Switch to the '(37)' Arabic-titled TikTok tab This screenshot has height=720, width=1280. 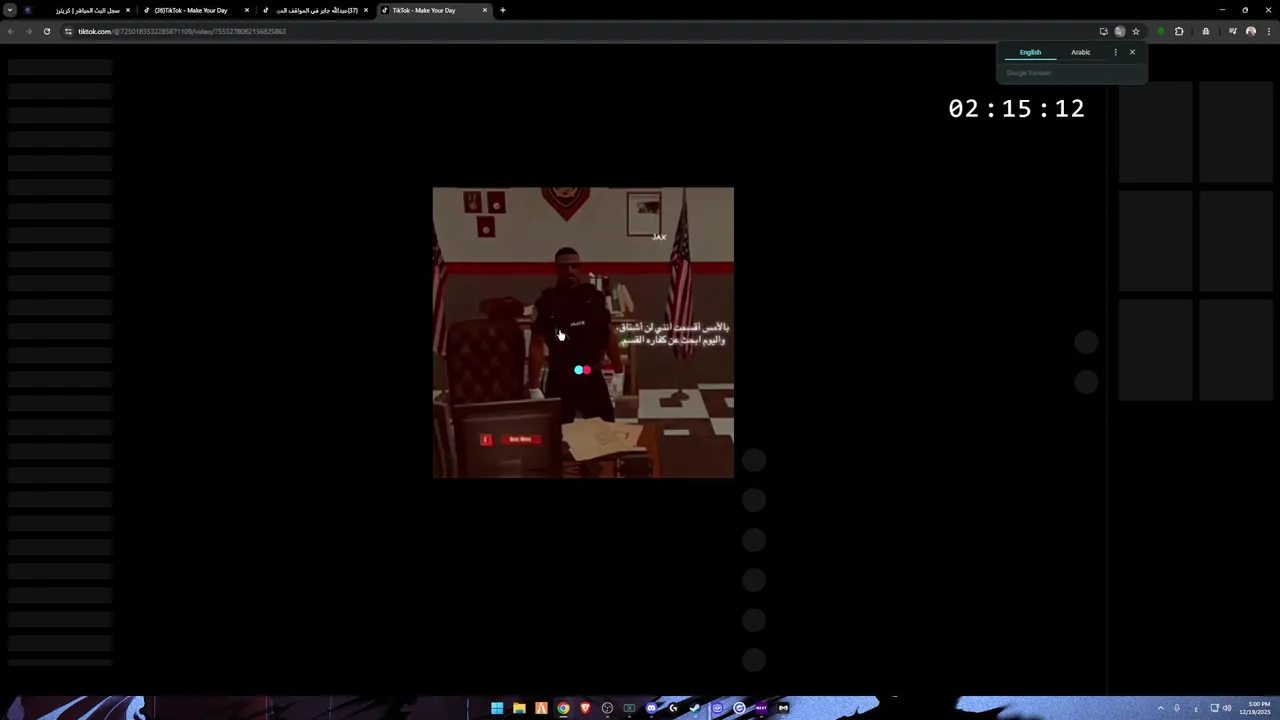click(314, 10)
